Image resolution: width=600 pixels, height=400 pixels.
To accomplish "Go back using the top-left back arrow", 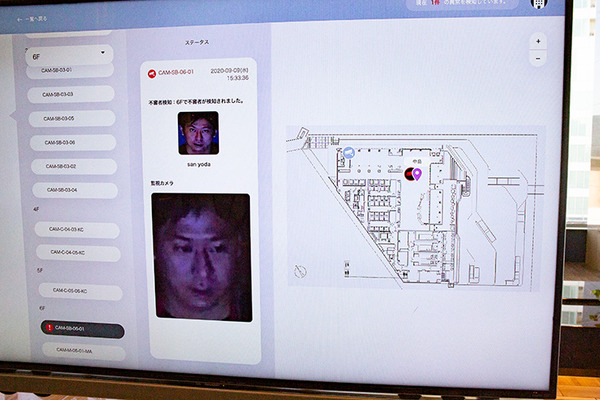I will click(19, 19).
